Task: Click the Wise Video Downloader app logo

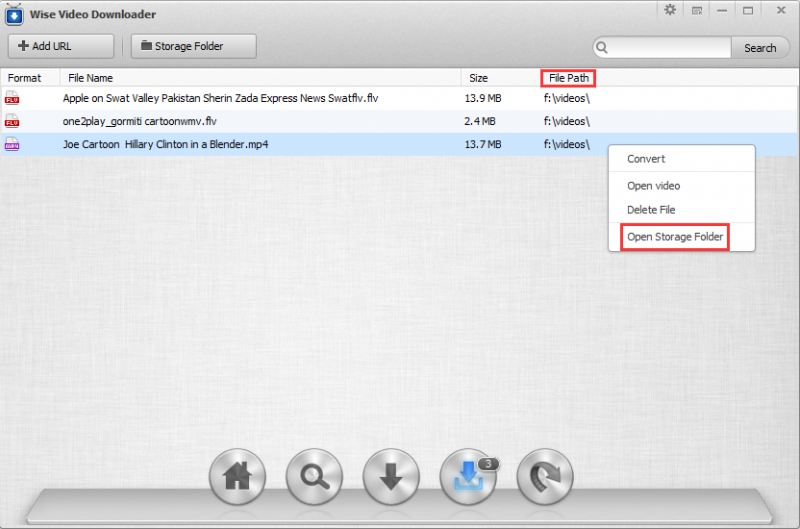Action: coord(14,14)
